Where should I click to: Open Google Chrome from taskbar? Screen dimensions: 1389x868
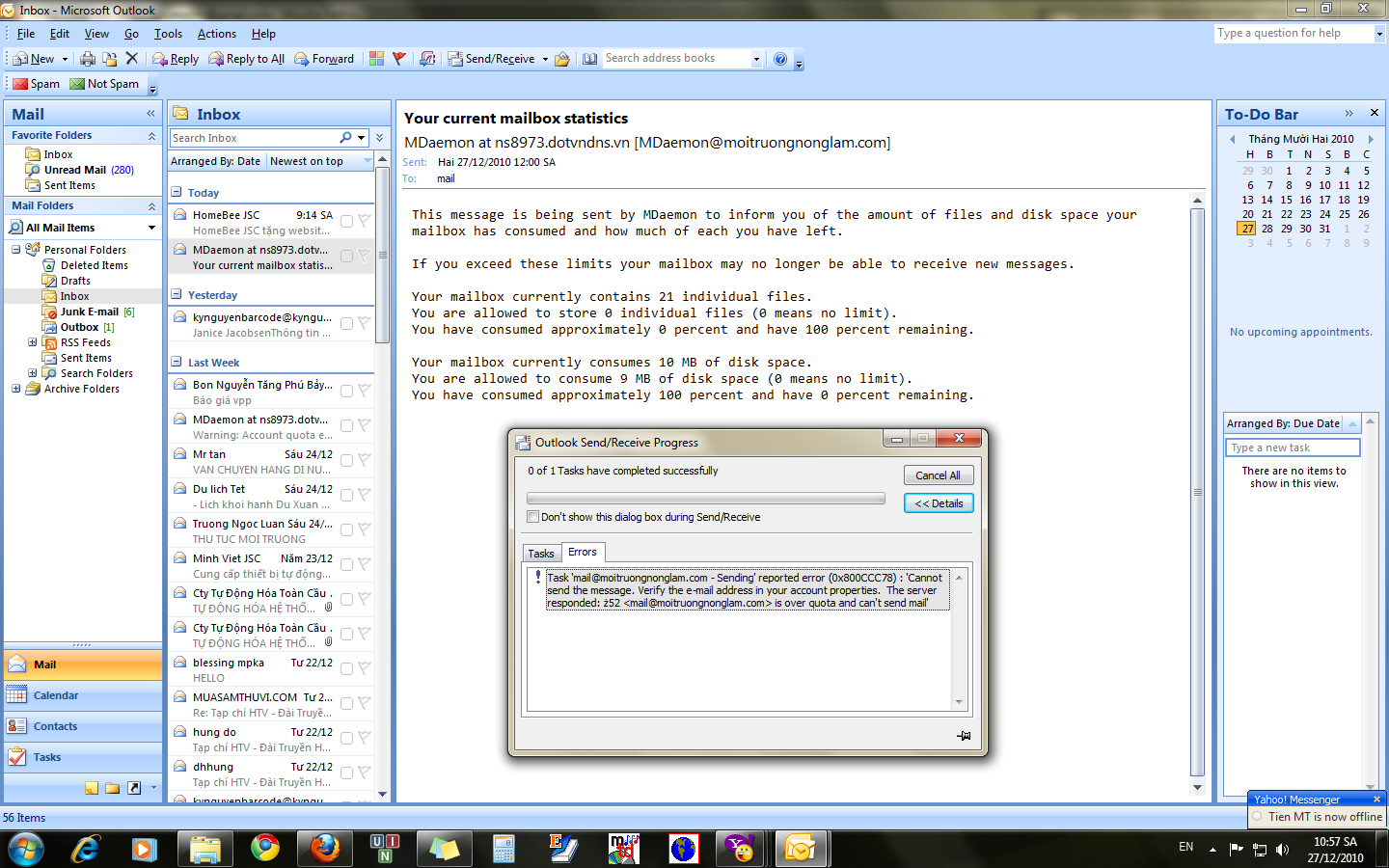tap(264, 849)
